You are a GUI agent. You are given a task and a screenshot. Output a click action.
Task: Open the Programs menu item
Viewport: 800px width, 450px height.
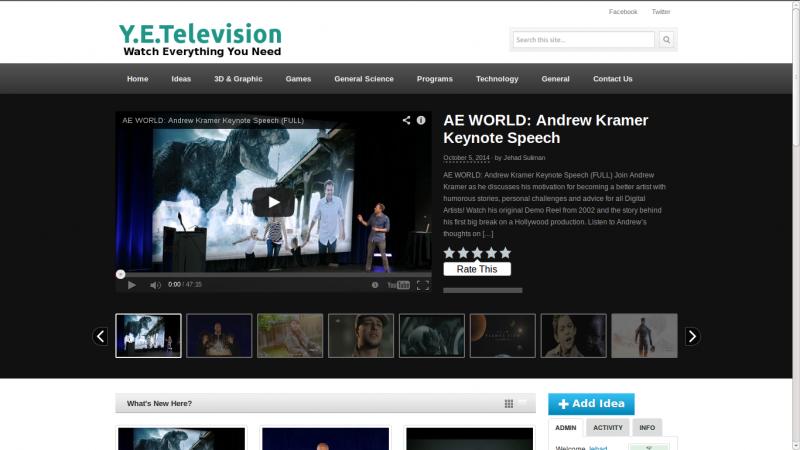pos(435,79)
